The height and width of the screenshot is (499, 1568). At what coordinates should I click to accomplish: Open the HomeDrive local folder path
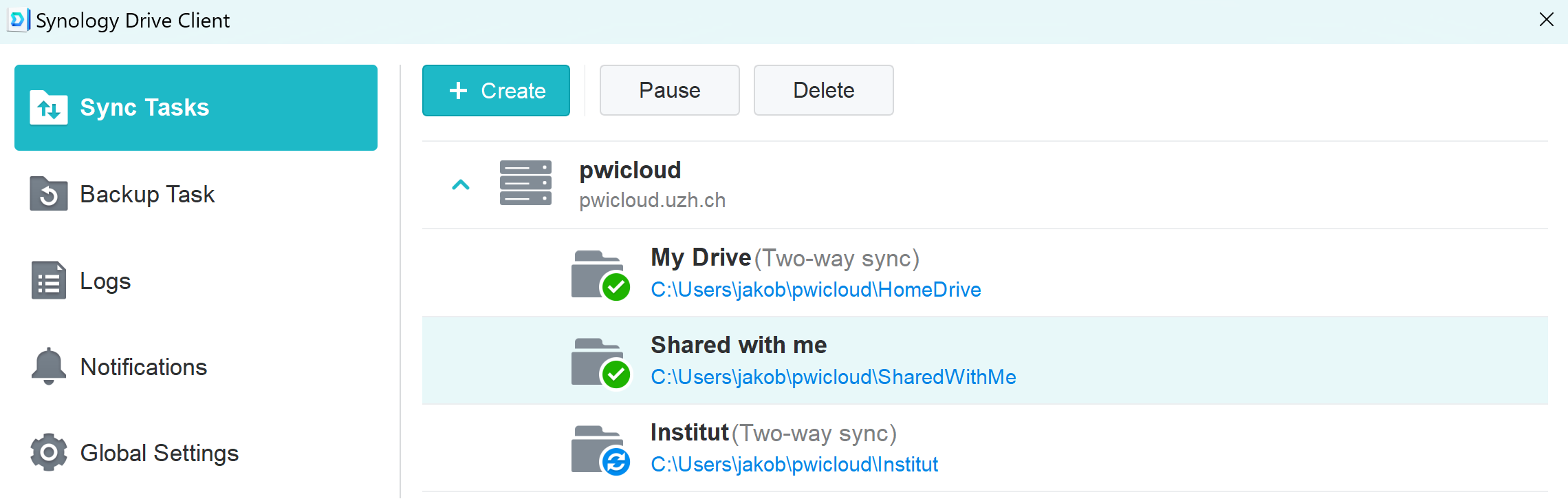point(816,290)
